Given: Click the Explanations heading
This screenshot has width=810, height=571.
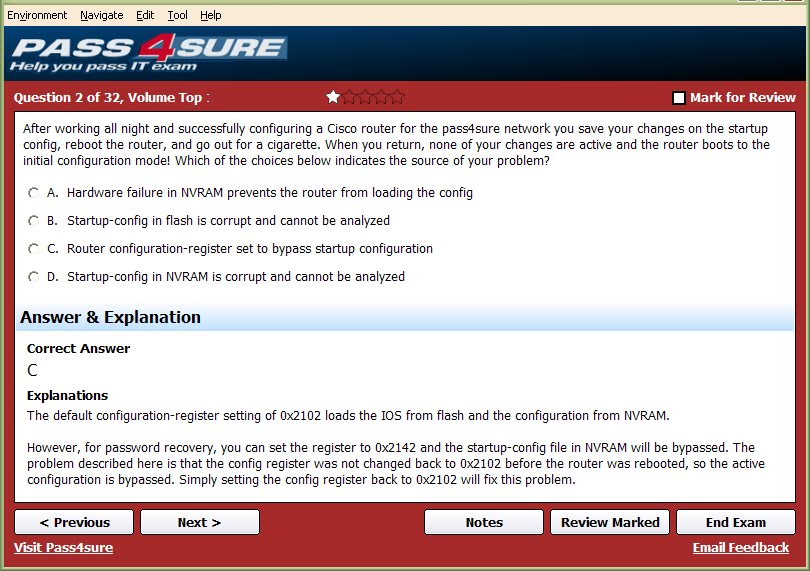Looking at the screenshot, I should [68, 396].
